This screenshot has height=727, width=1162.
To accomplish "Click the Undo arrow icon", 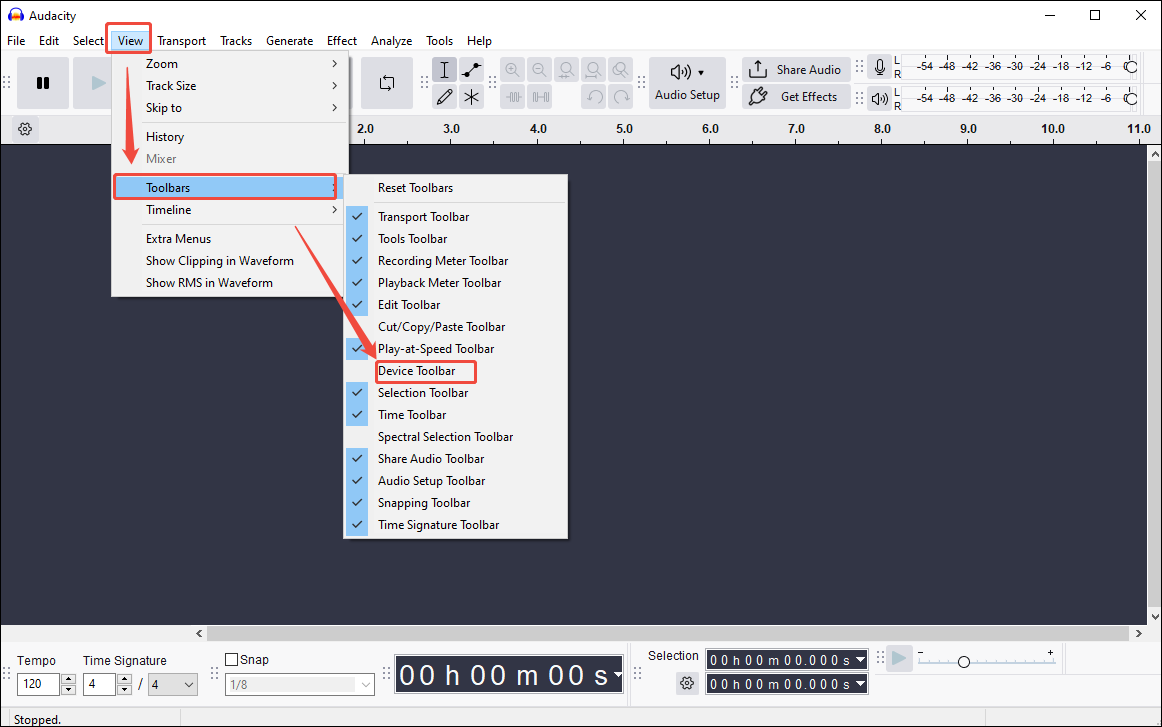I will 594,97.
